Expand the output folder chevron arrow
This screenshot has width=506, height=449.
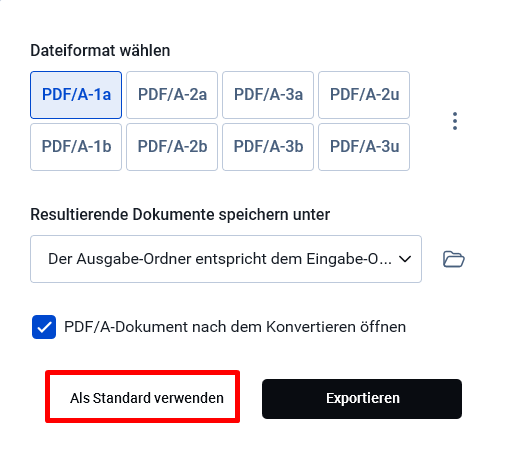[405, 259]
